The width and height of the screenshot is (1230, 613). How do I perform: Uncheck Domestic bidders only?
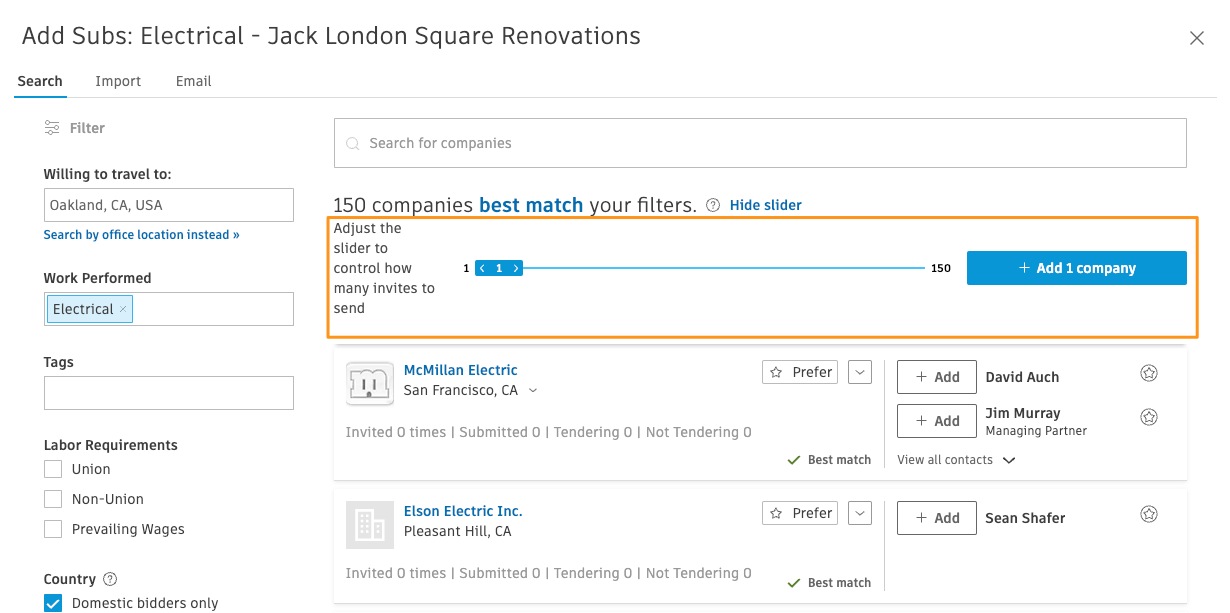click(53, 603)
